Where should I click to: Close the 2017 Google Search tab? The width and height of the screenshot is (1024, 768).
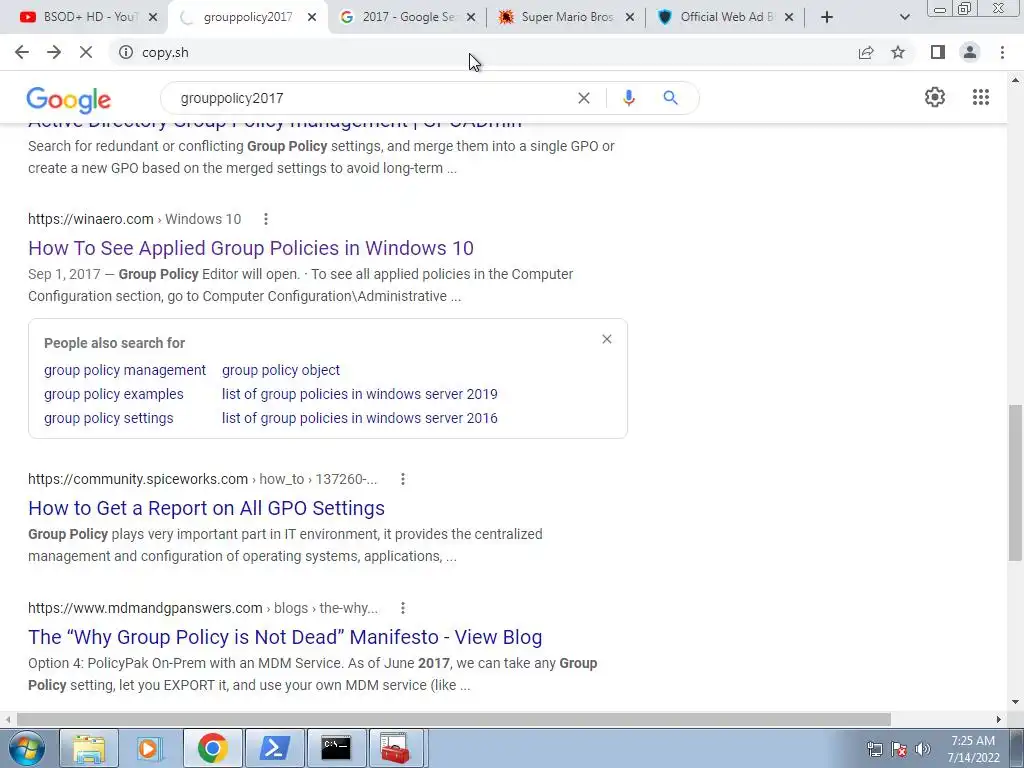(471, 18)
